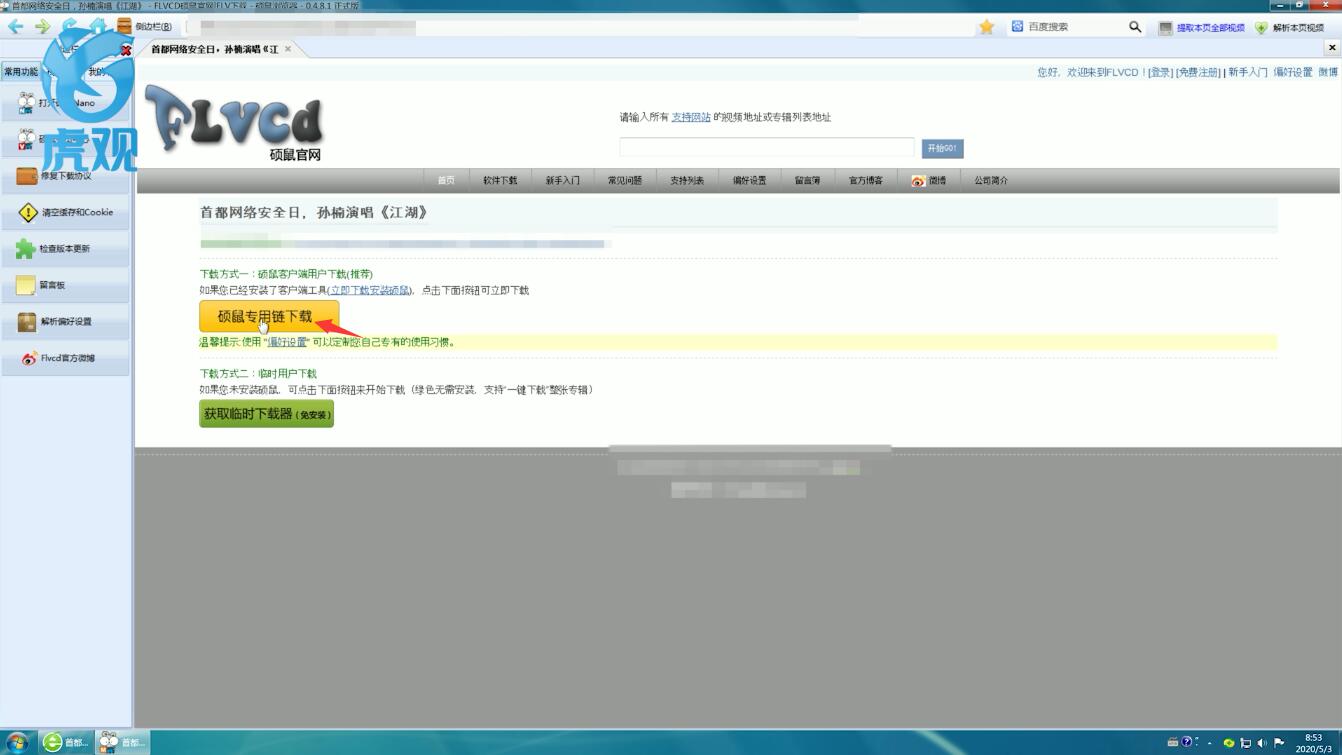
Task: Click 微博 in the top-right header links
Action: [1328, 72]
